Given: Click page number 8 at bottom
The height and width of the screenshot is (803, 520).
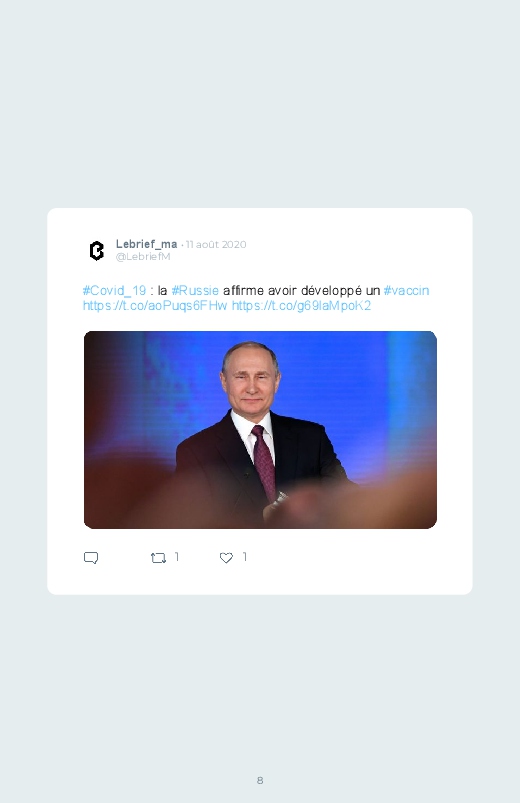Looking at the screenshot, I should tap(260, 780).
